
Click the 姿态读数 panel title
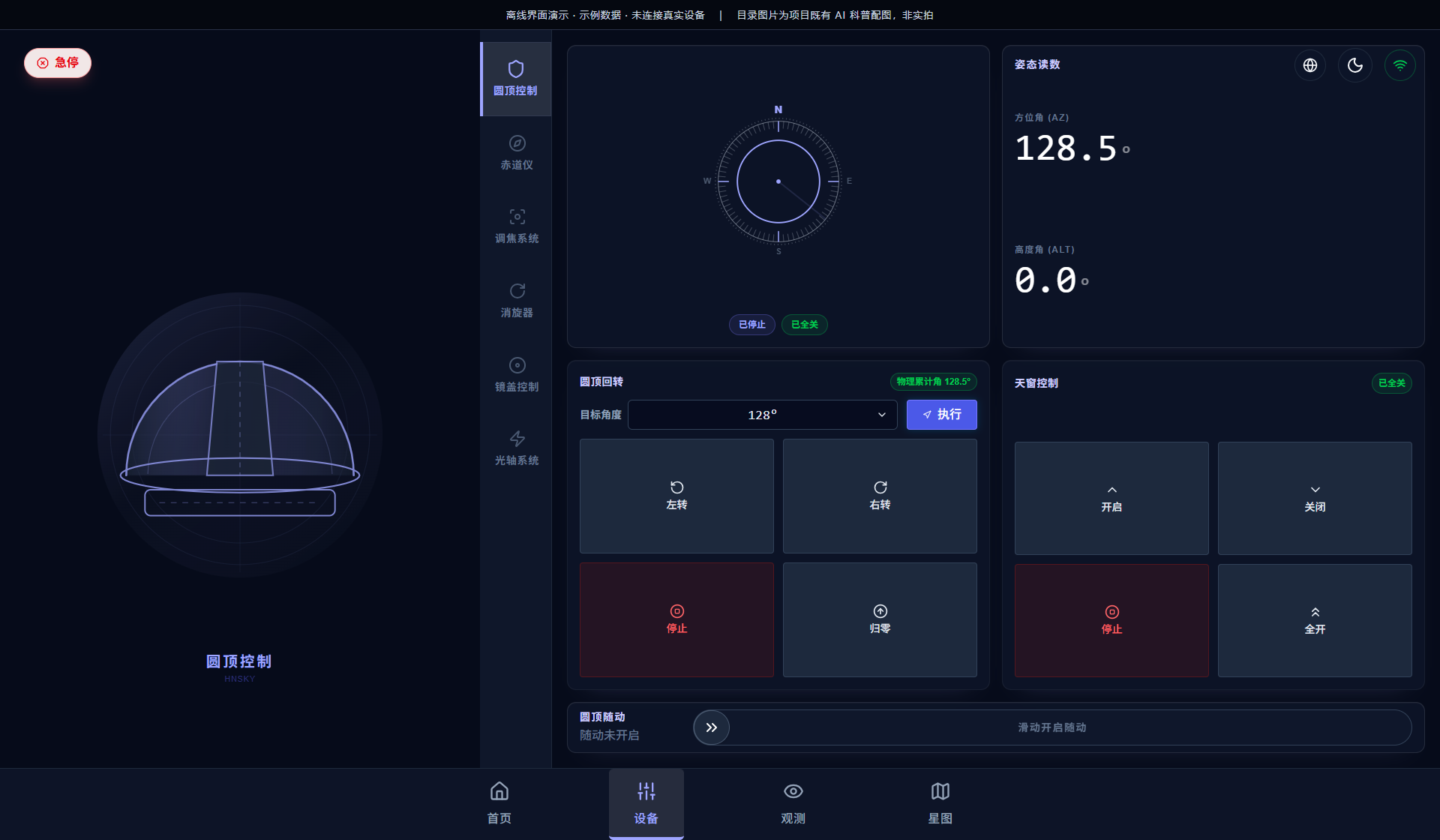1037,64
